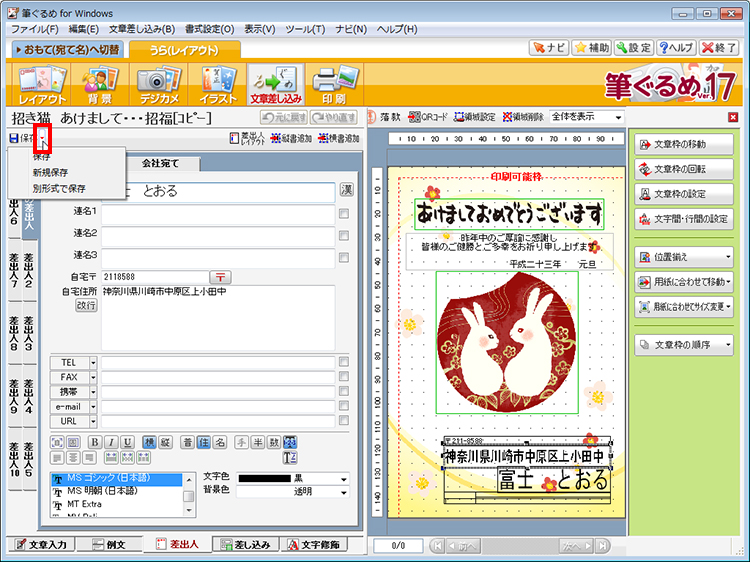This screenshot has width=750, height=562.
Task: Click the 文章枠の移動 button
Action: 684,144
